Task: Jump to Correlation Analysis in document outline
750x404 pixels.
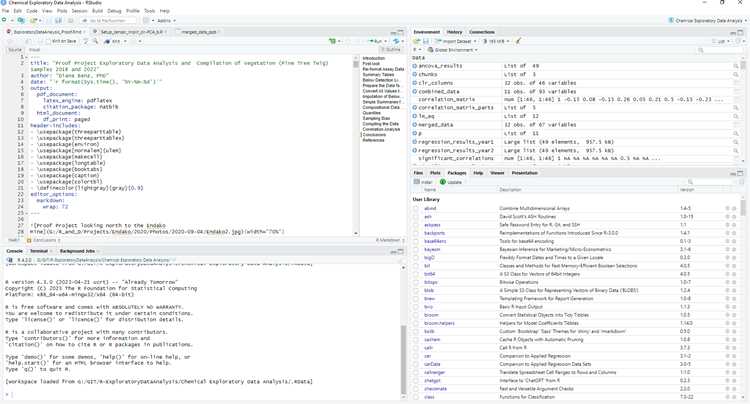Action: click(x=381, y=129)
